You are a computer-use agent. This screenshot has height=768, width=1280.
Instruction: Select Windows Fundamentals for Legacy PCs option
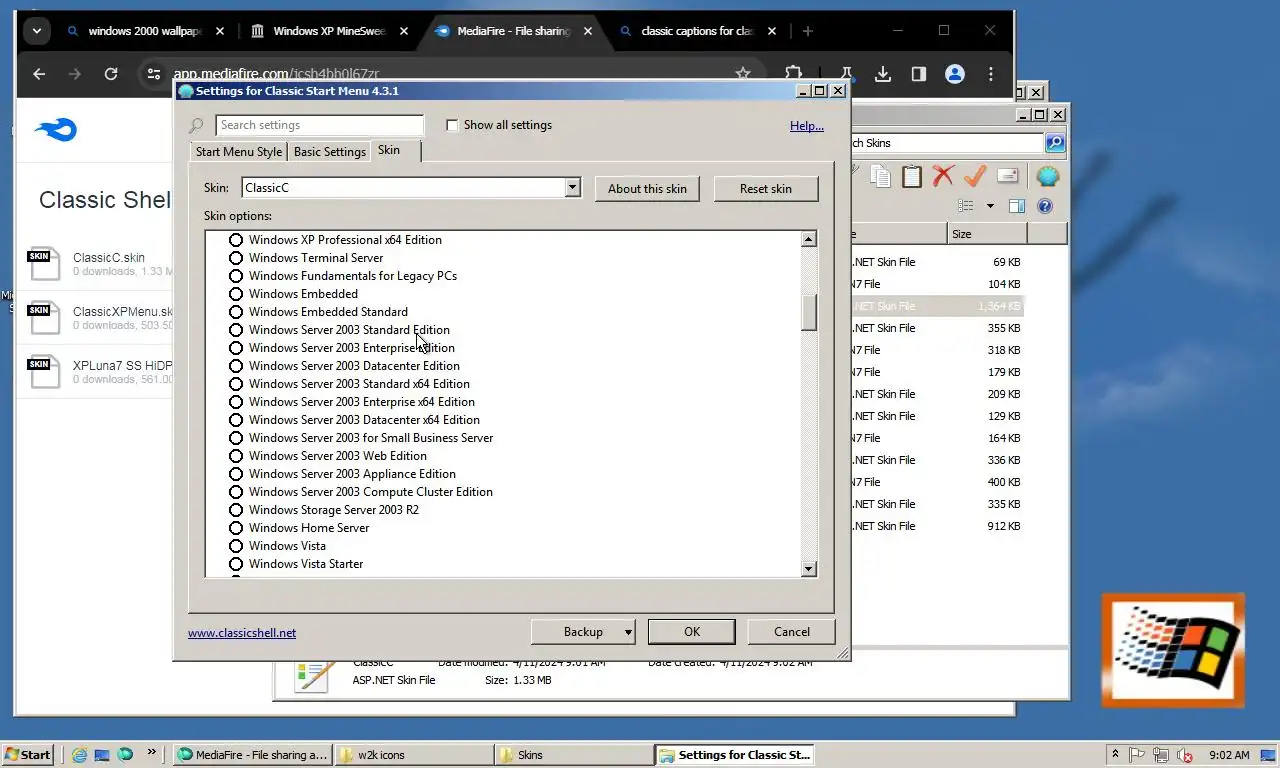click(x=236, y=276)
